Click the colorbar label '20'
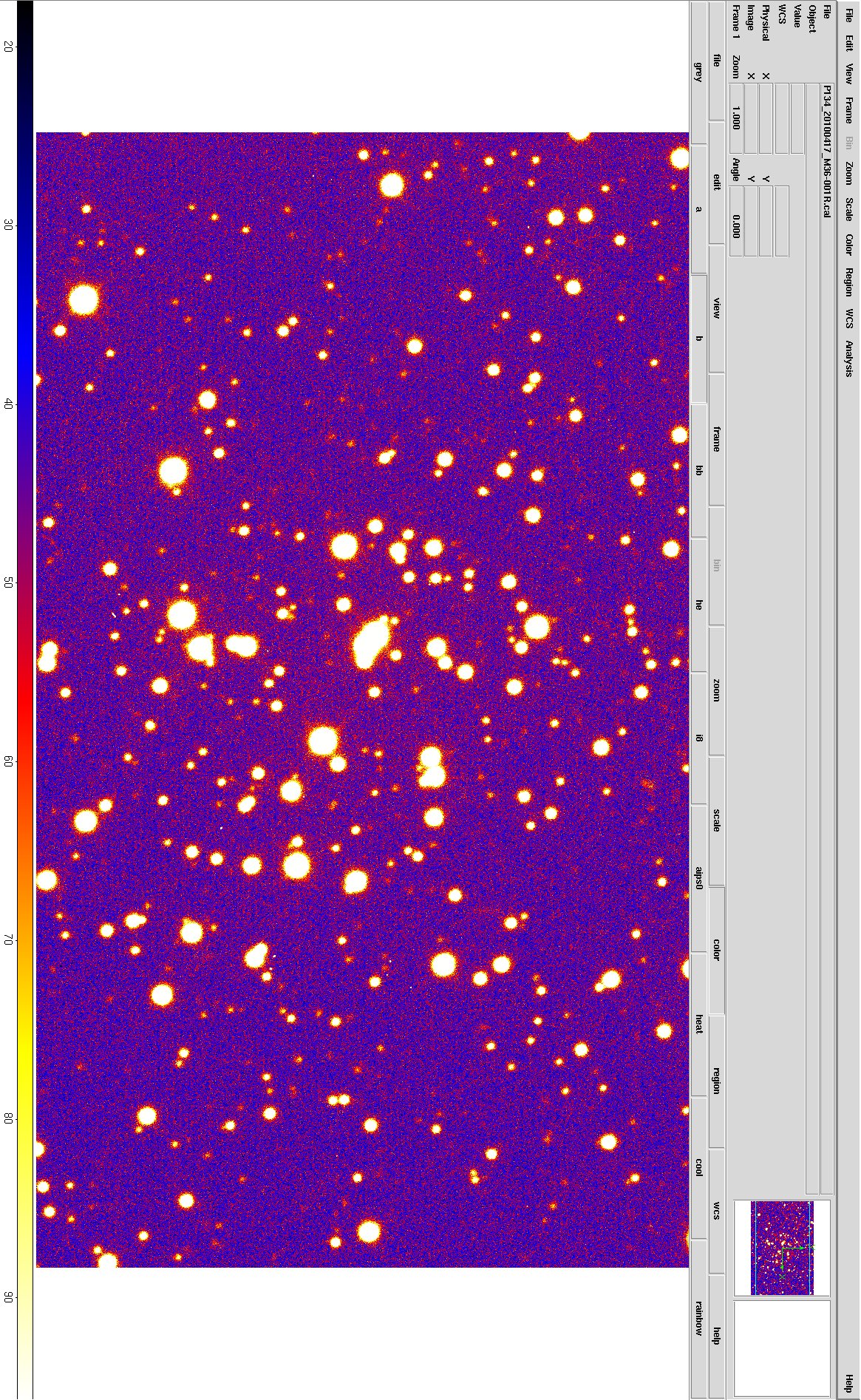This screenshot has width=861, height=1400. tap(7, 46)
